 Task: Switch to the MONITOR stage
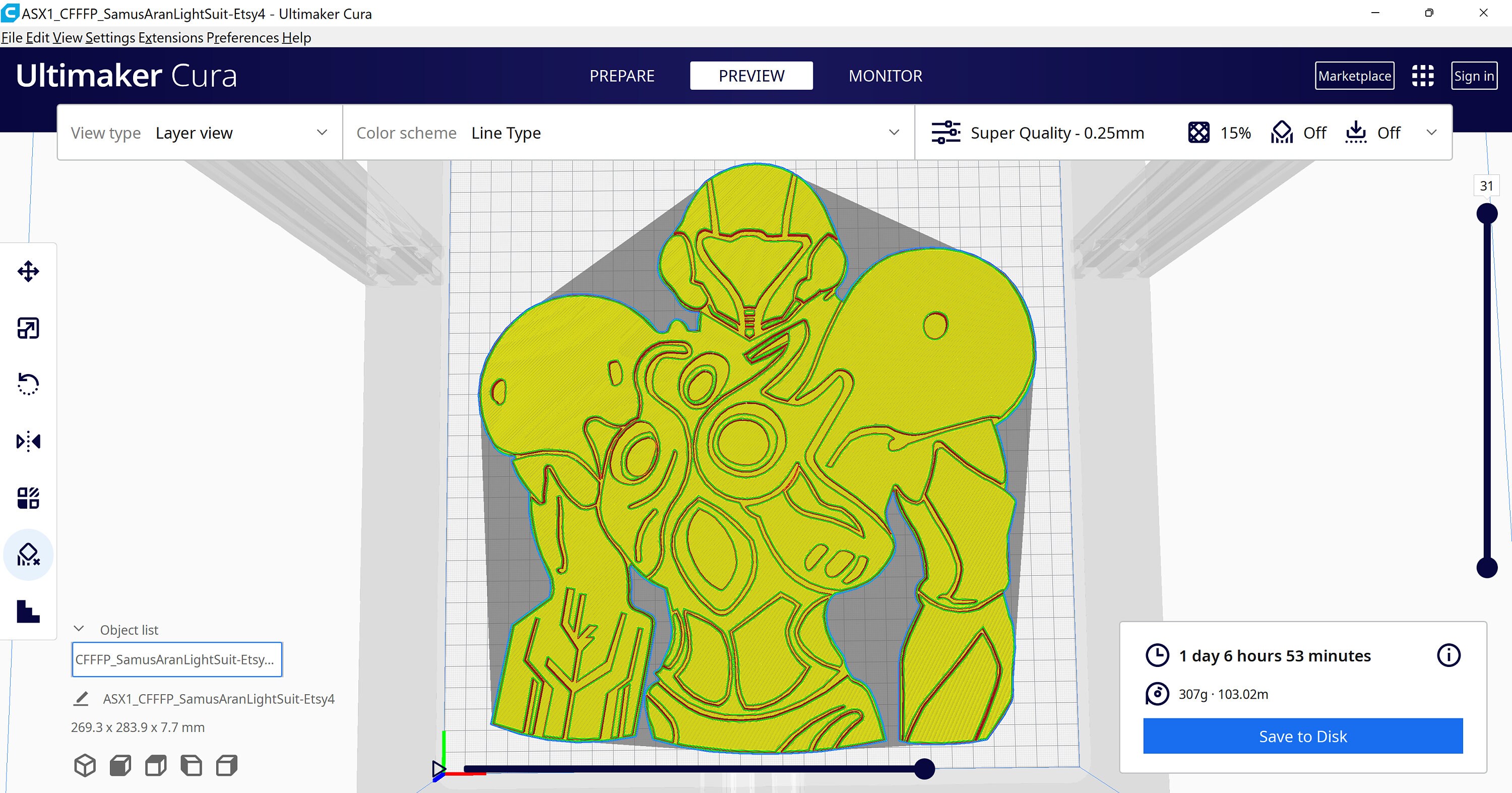pos(885,76)
